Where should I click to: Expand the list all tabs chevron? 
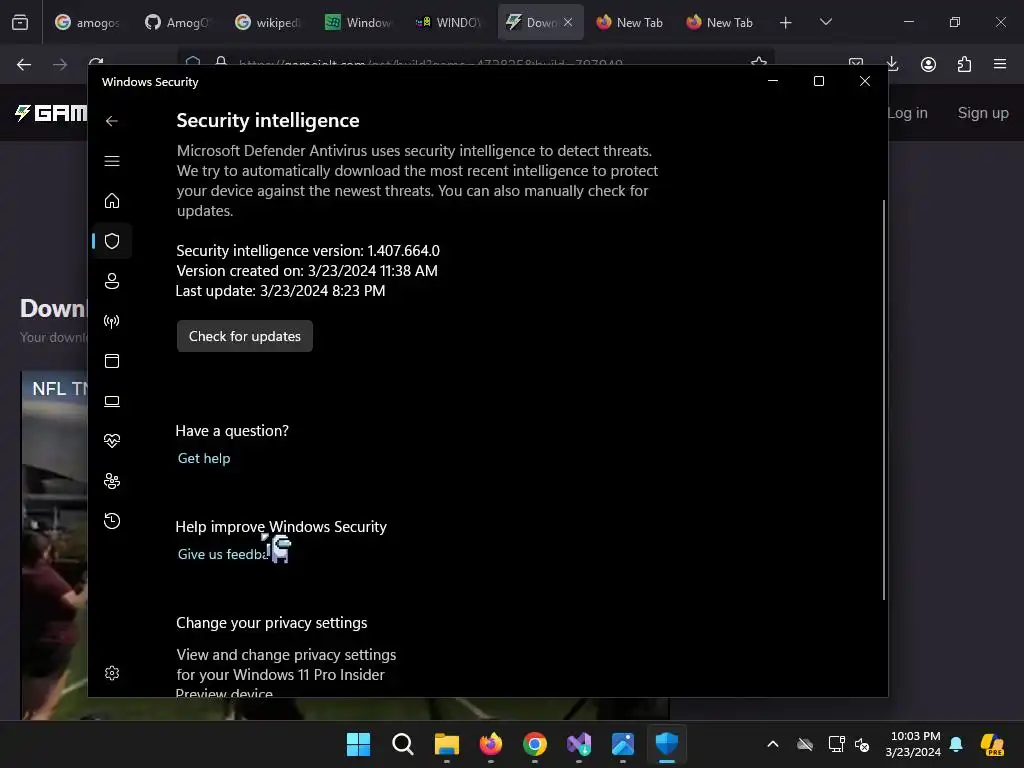825,22
